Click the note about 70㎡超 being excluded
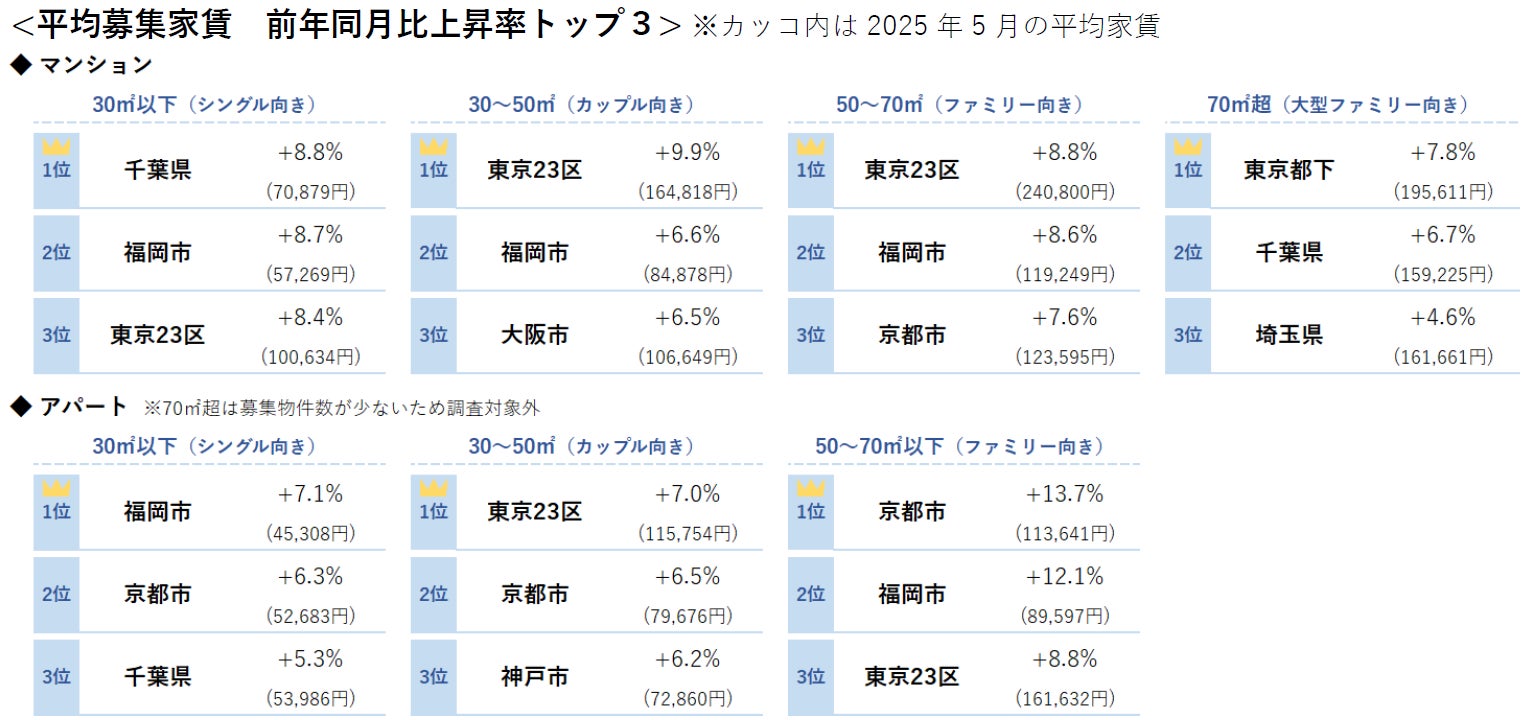 (x=341, y=408)
